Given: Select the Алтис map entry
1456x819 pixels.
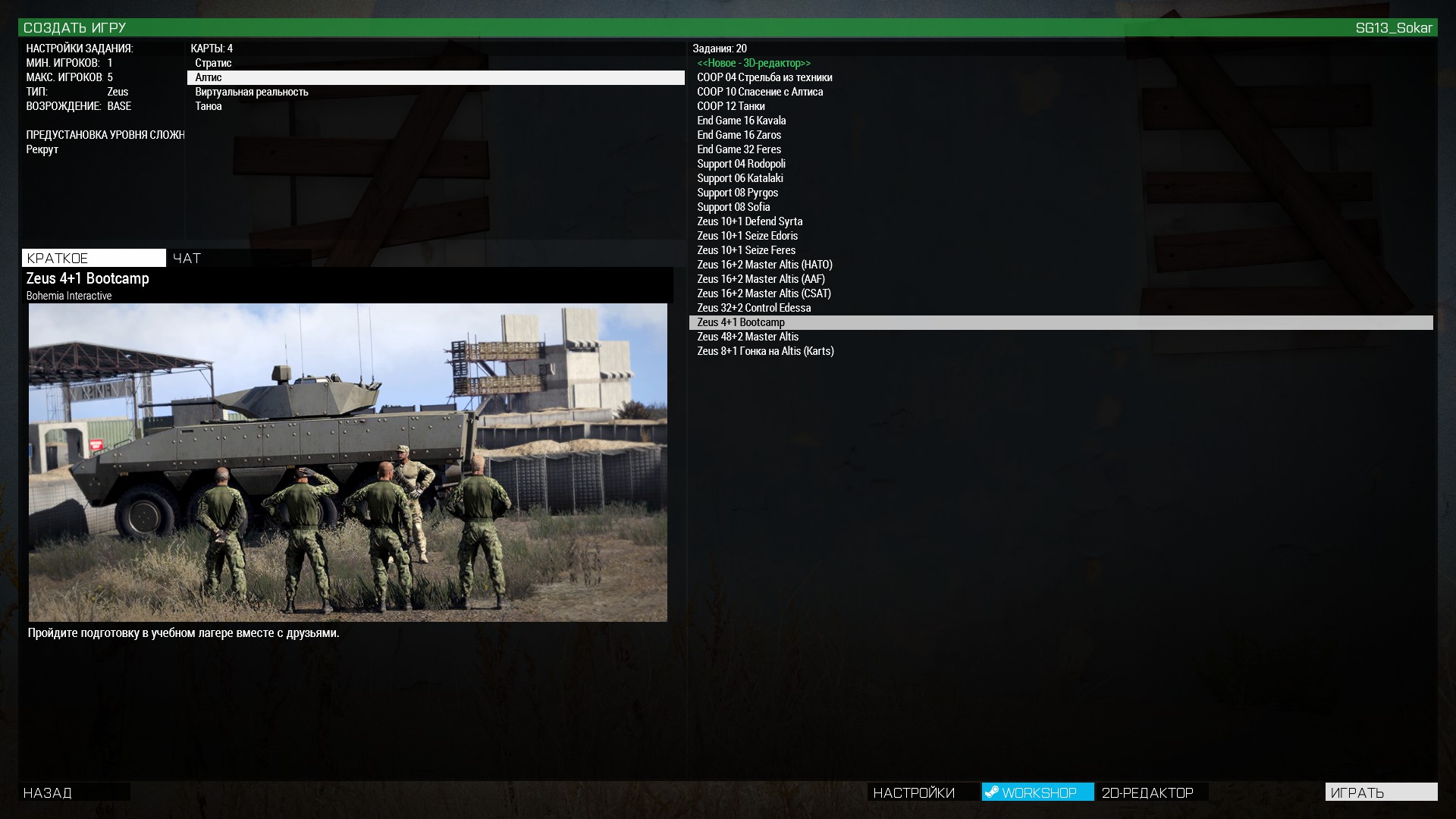Looking at the screenshot, I should point(436,77).
